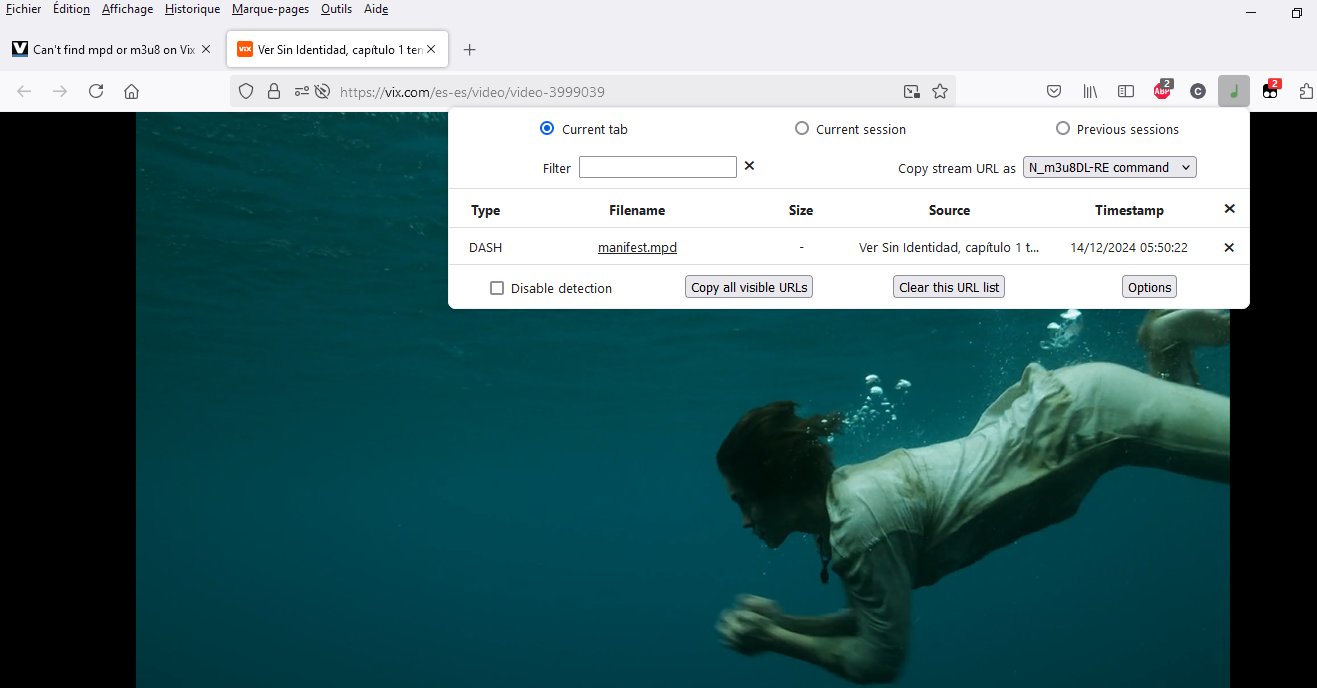
Task: Switch to Can't find mpd or m3u8 tab
Action: point(113,49)
